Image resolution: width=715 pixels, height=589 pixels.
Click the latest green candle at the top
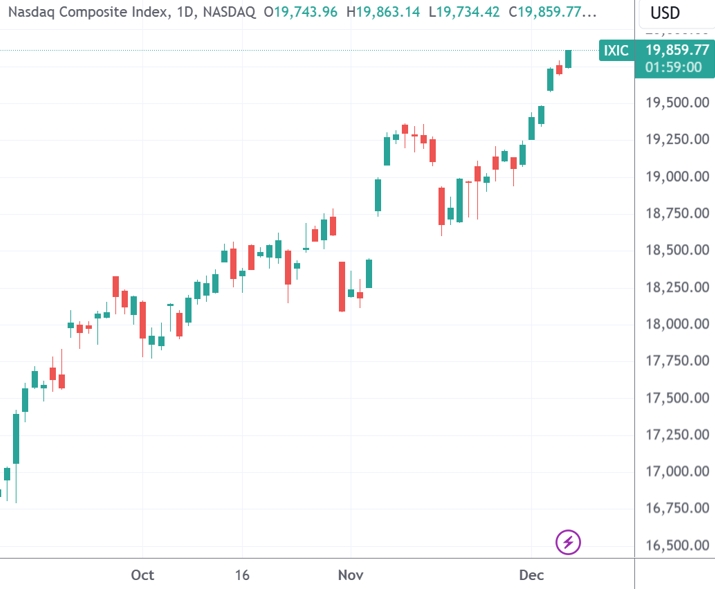[568, 59]
